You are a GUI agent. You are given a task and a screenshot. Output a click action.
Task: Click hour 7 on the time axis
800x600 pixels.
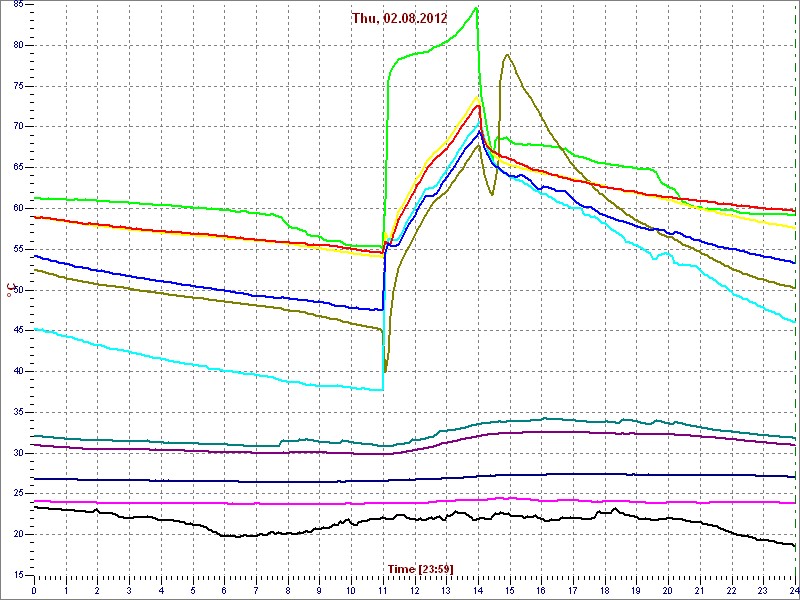pos(256,590)
